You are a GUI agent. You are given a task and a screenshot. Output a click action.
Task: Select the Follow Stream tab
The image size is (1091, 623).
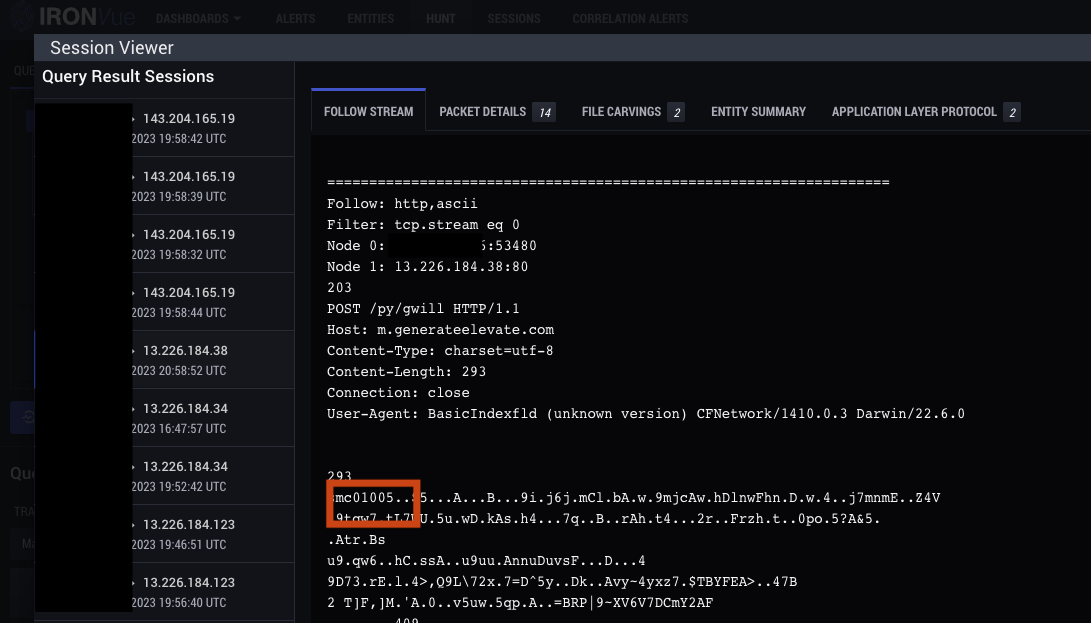[x=368, y=111]
